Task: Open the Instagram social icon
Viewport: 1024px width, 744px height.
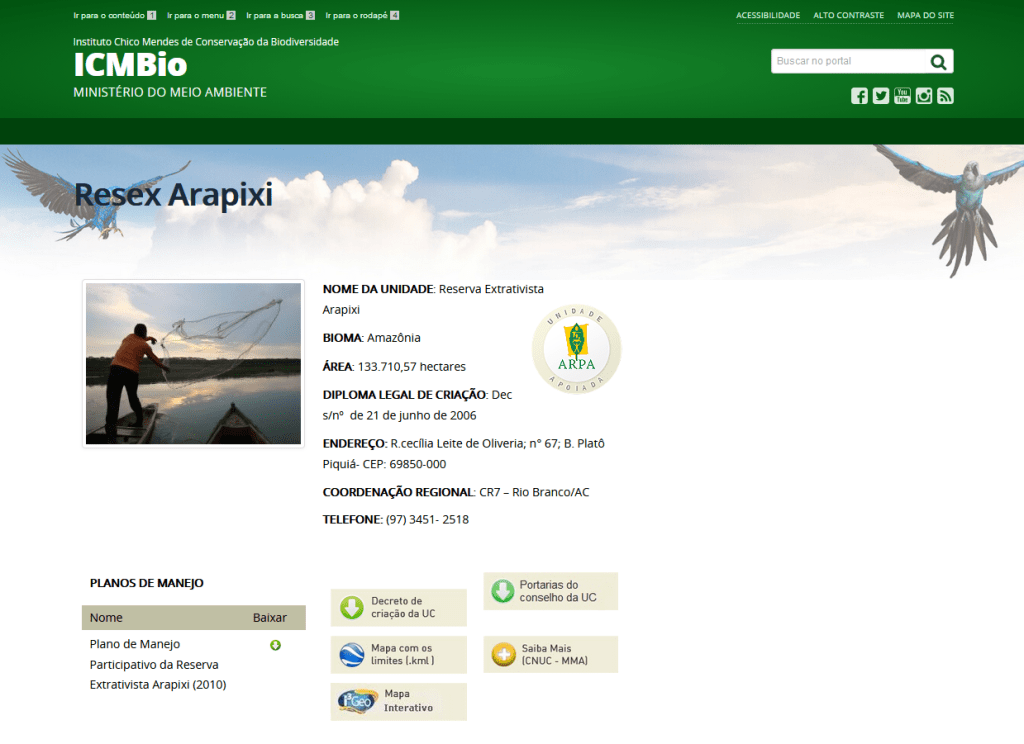Action: coord(924,96)
